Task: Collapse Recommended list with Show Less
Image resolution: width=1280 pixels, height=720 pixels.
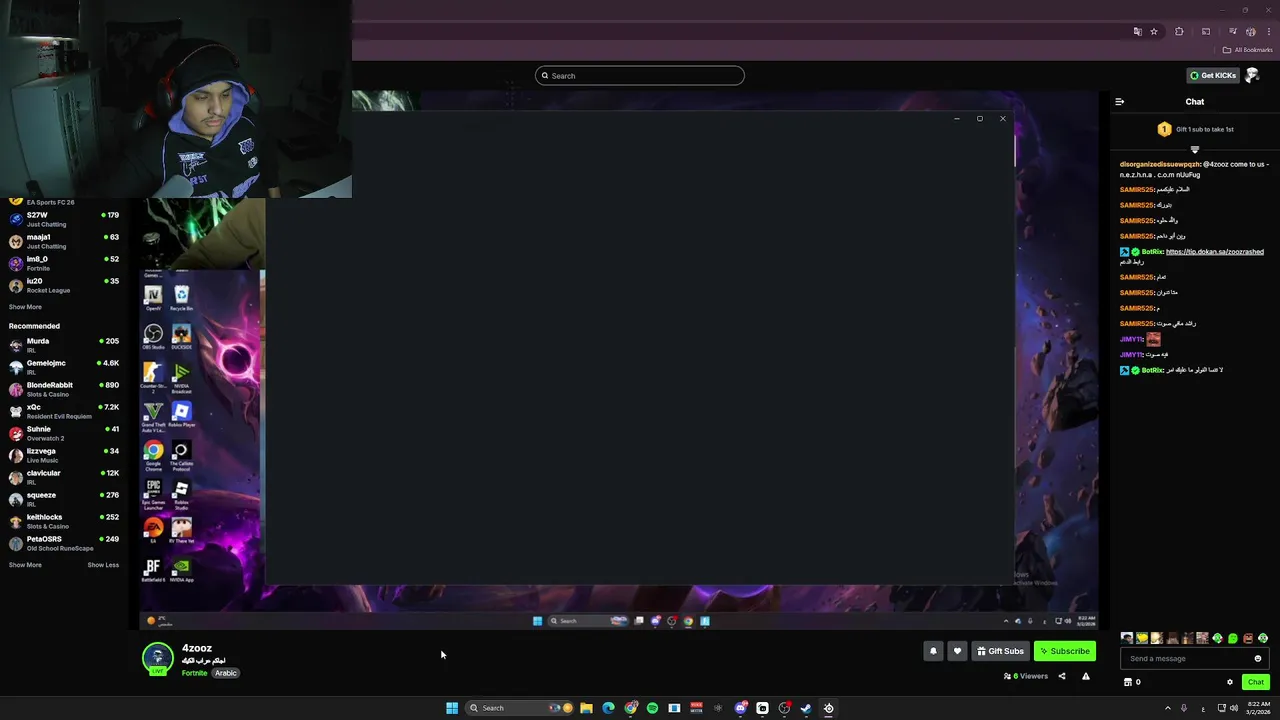Action: [x=103, y=565]
